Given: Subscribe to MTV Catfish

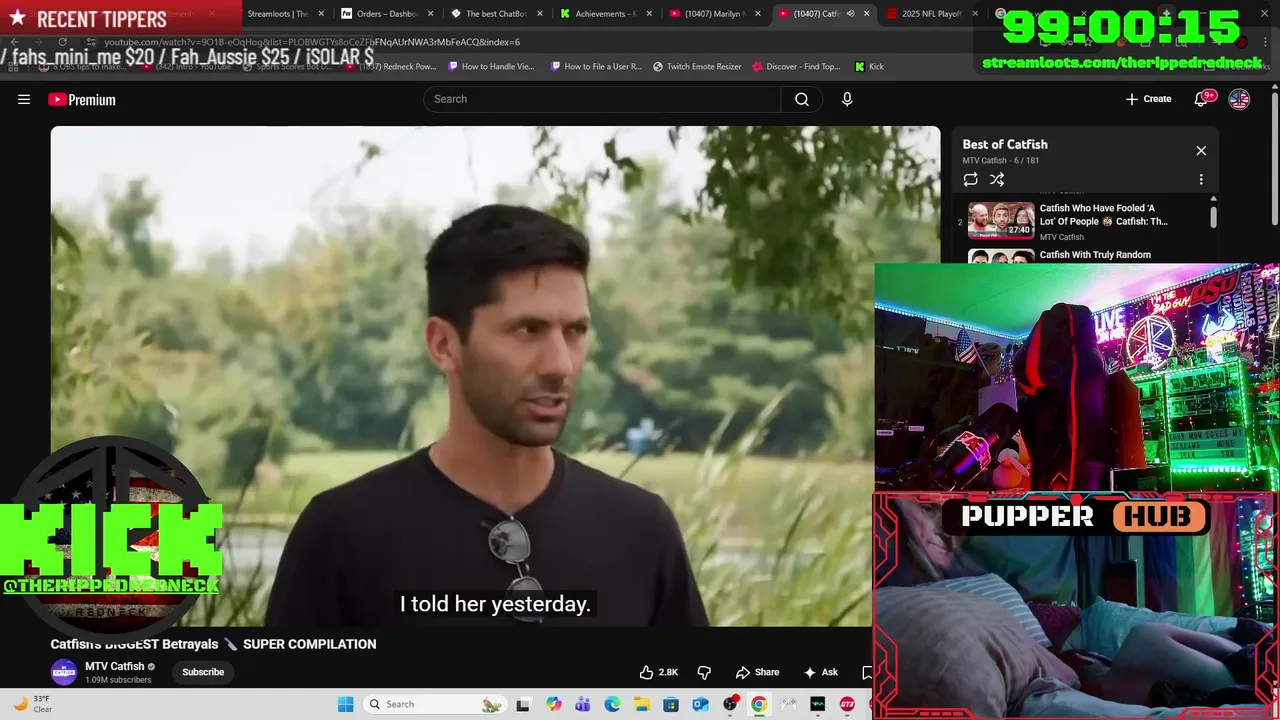Looking at the screenshot, I should [203, 672].
